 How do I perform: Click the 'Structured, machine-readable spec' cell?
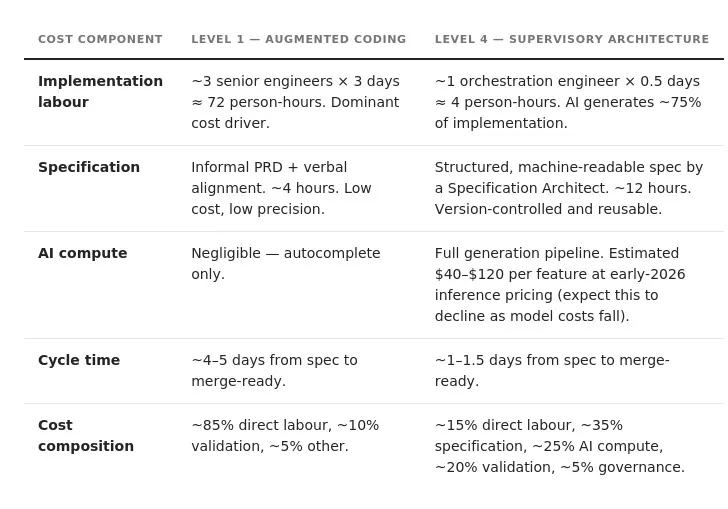[569, 188]
